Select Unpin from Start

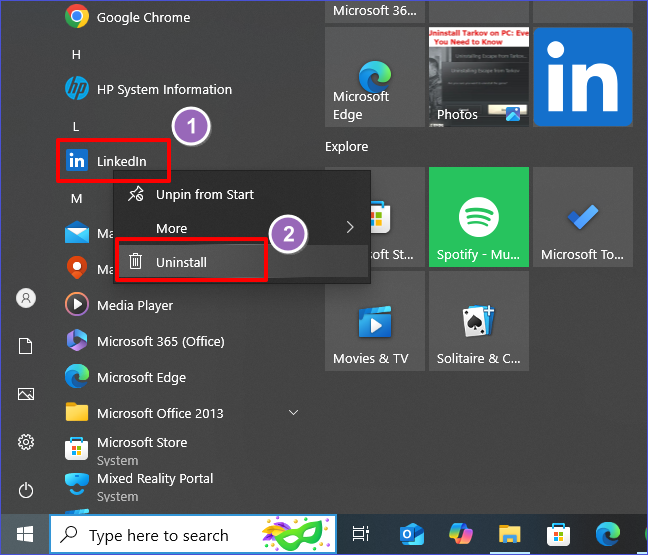click(242, 194)
